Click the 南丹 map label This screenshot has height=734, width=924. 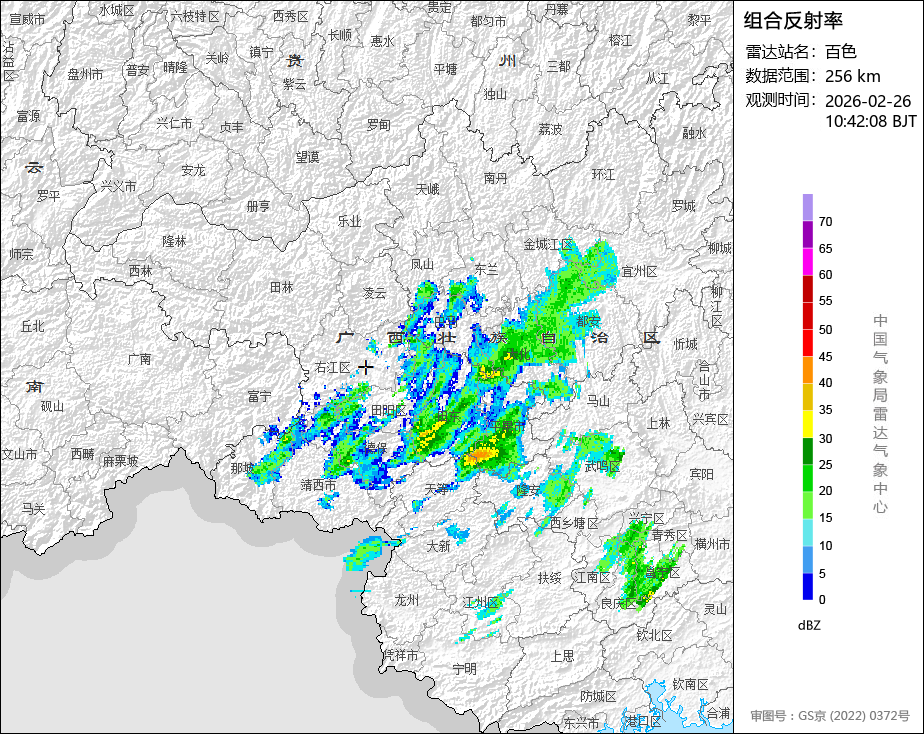pyautogui.click(x=495, y=178)
